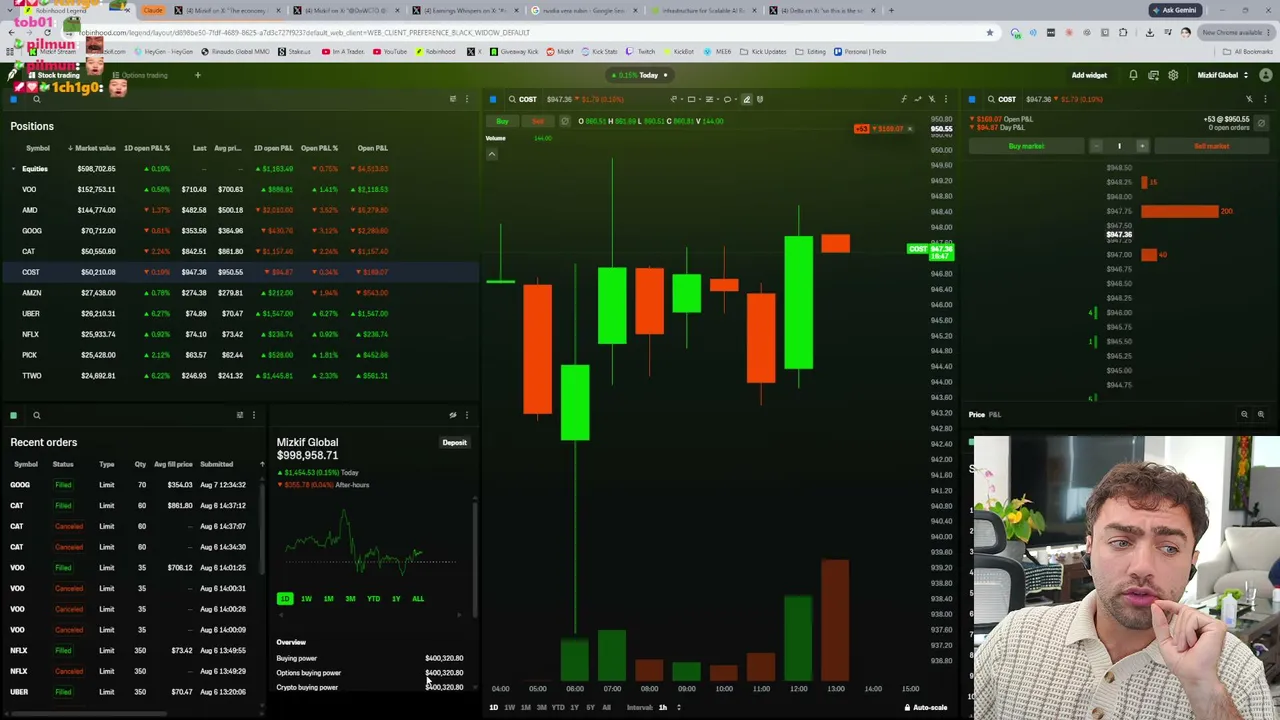Search in the Recent orders widget
This screenshot has height=720, width=1280.
coord(37,415)
